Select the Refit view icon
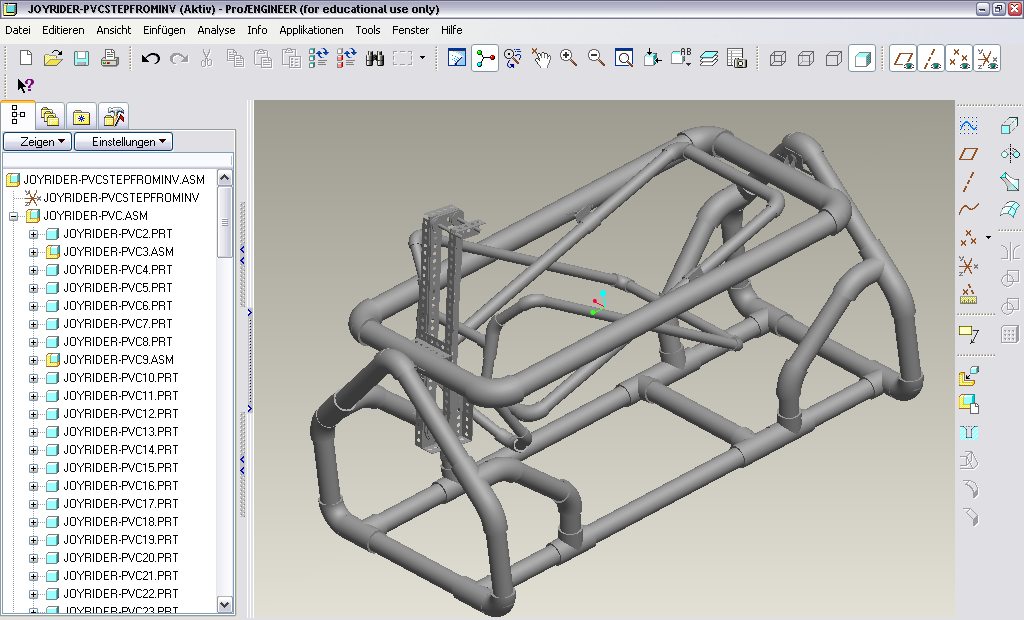Viewport: 1024px width, 620px height. 624,58
